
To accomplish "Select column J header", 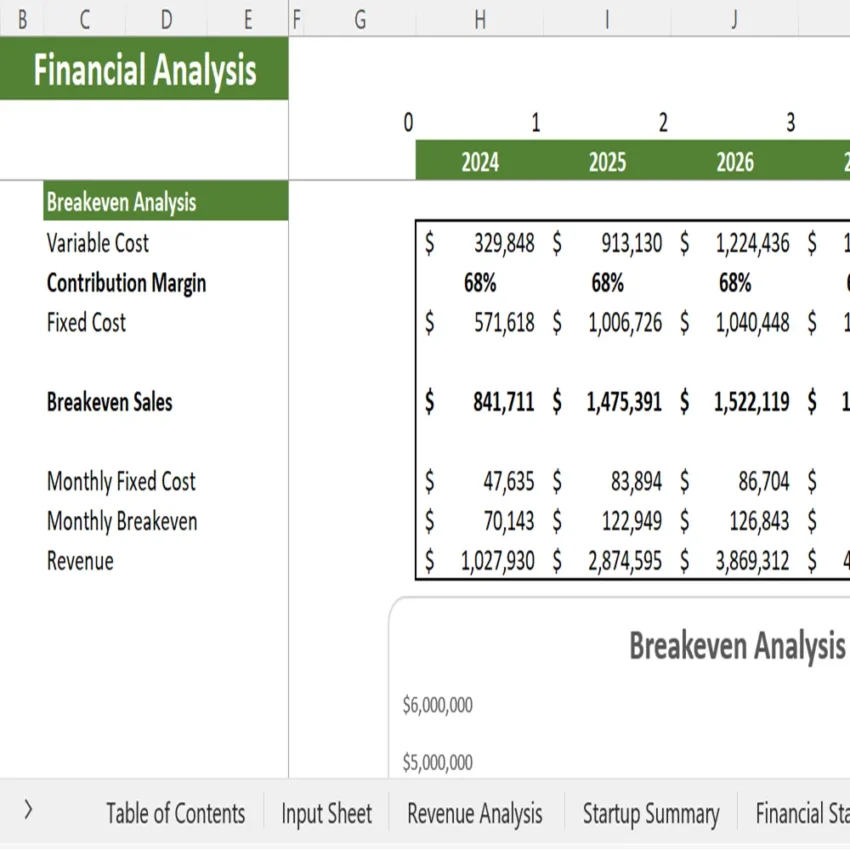I will point(733,18).
